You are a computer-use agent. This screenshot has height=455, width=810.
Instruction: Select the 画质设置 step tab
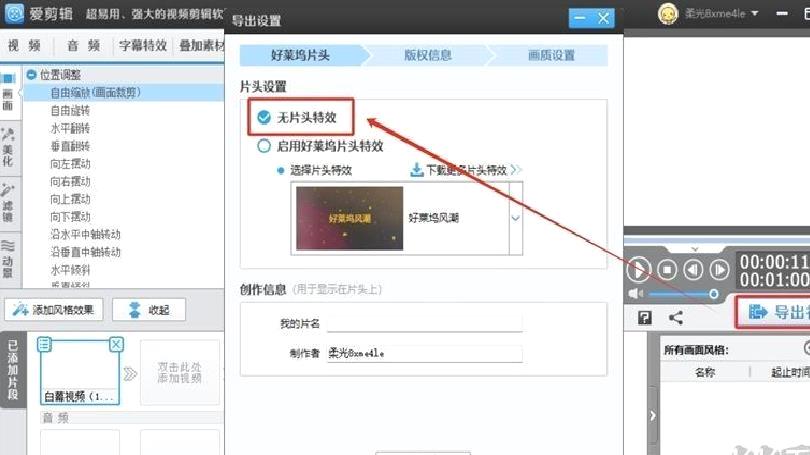pyautogui.click(x=551, y=55)
